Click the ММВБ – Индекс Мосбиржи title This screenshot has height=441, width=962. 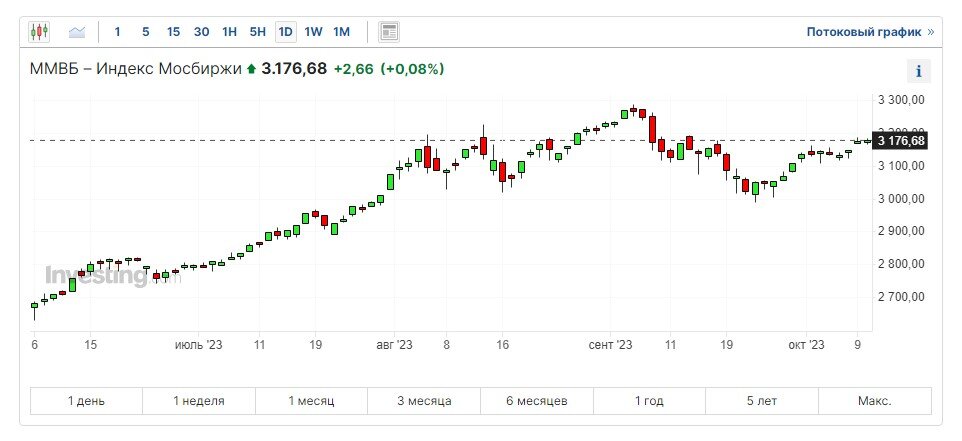(136, 69)
